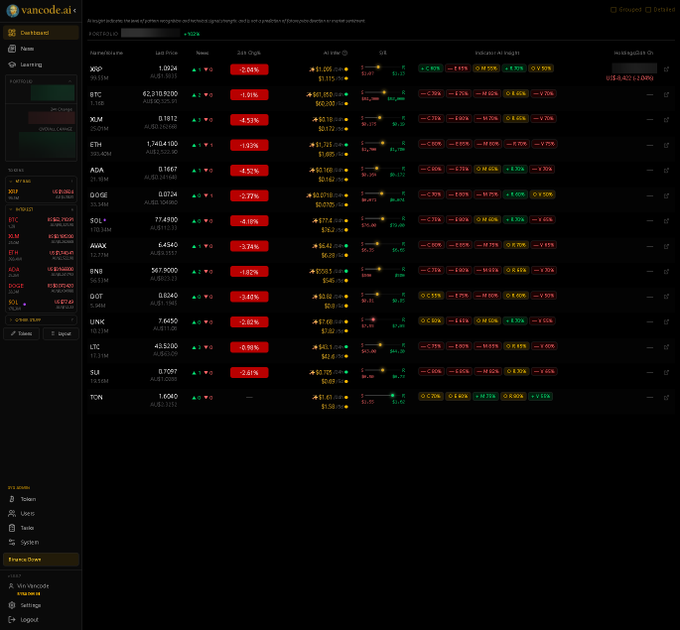Open the News page
Image resolution: width=680 pixels, height=630 pixels.
[x=41, y=49]
